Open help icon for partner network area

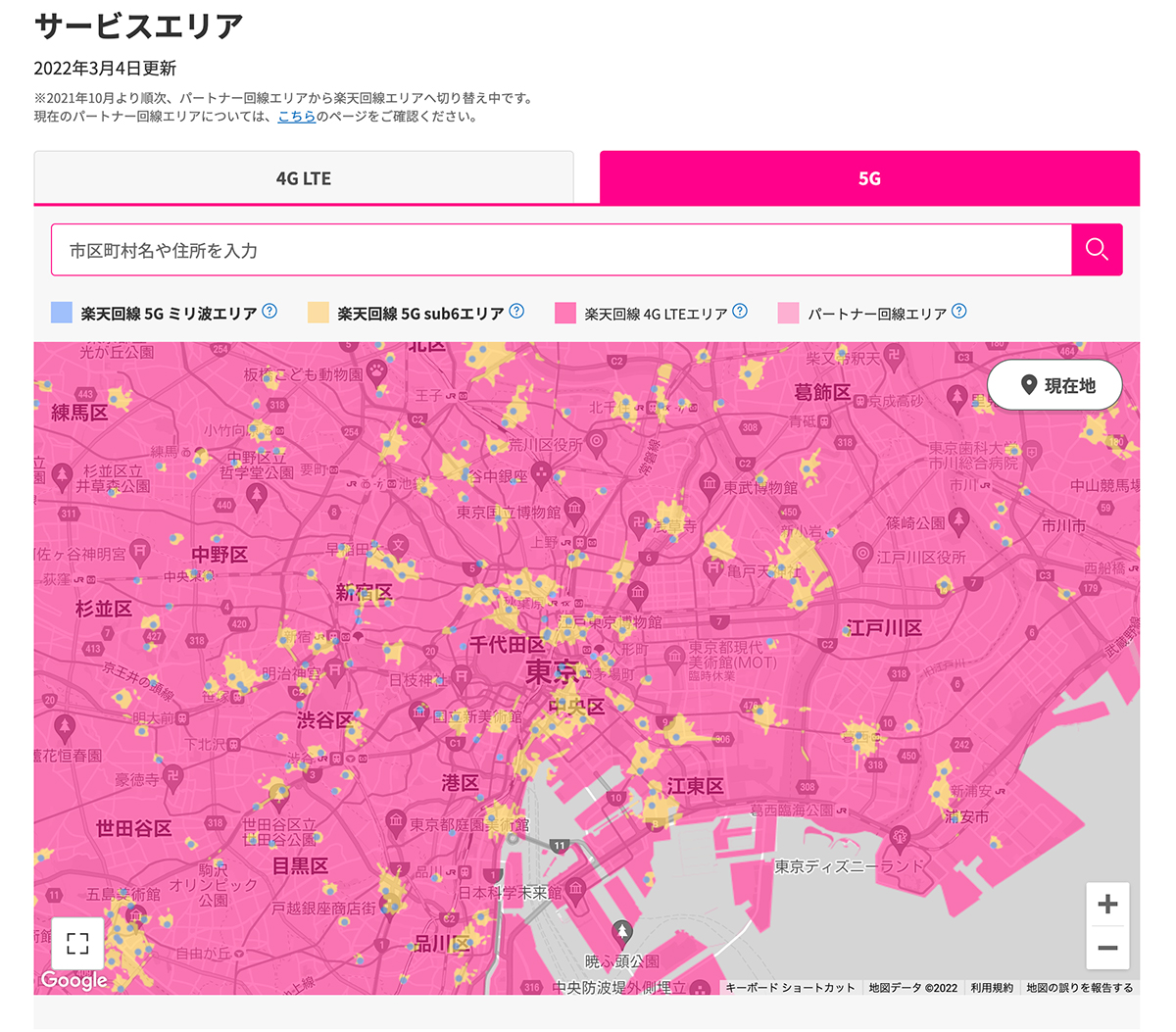(x=959, y=312)
